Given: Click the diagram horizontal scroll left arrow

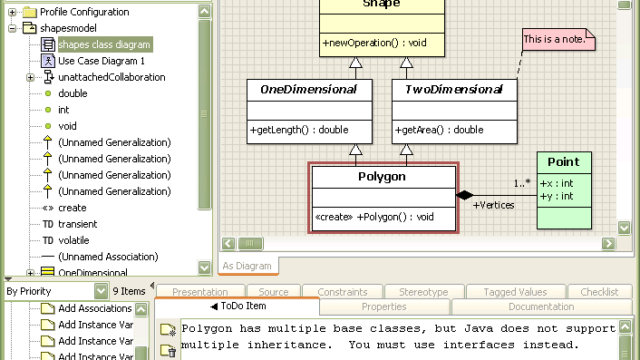Looking at the screenshot, I should coord(228,244).
